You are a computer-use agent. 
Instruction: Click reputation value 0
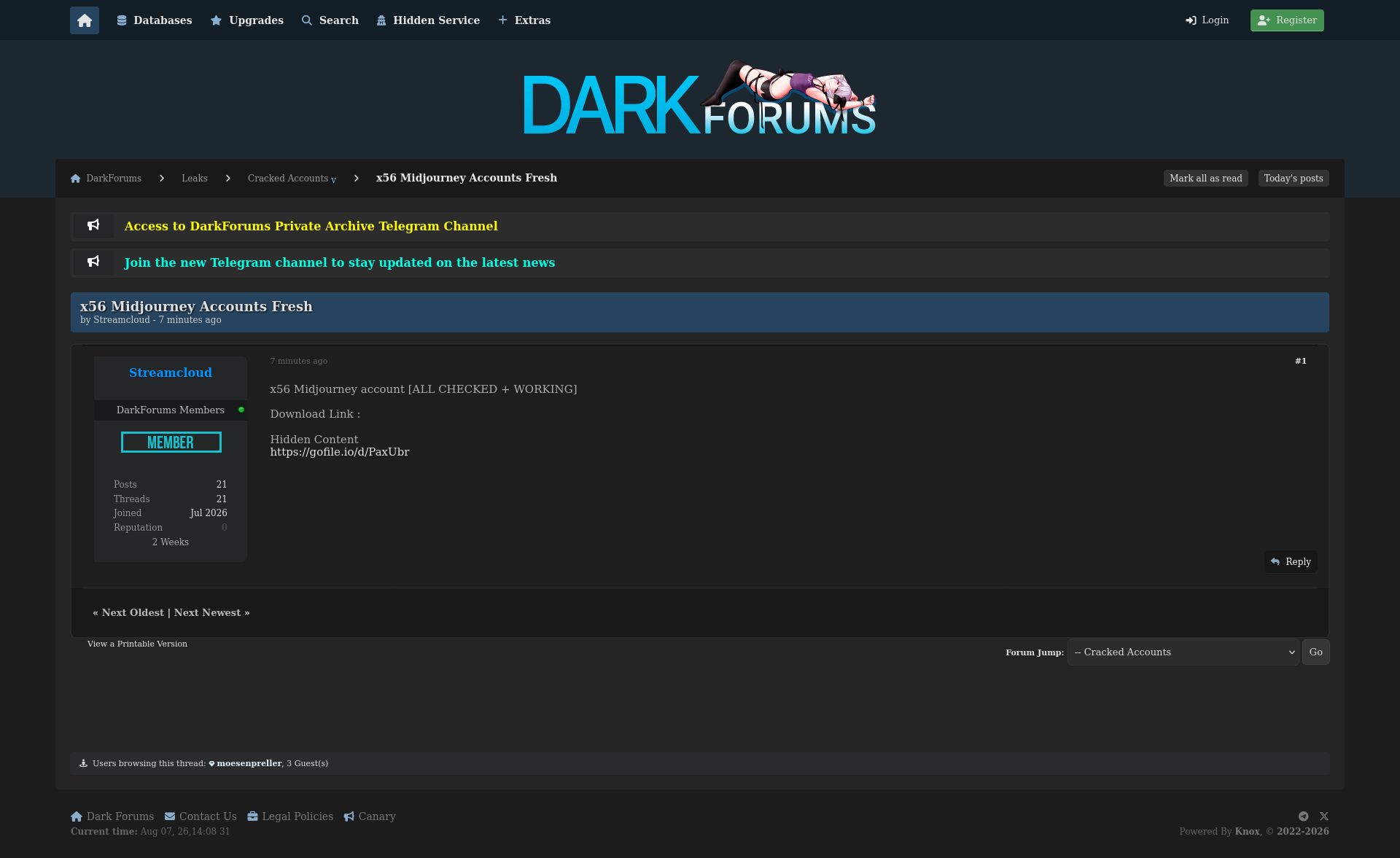[x=225, y=528]
